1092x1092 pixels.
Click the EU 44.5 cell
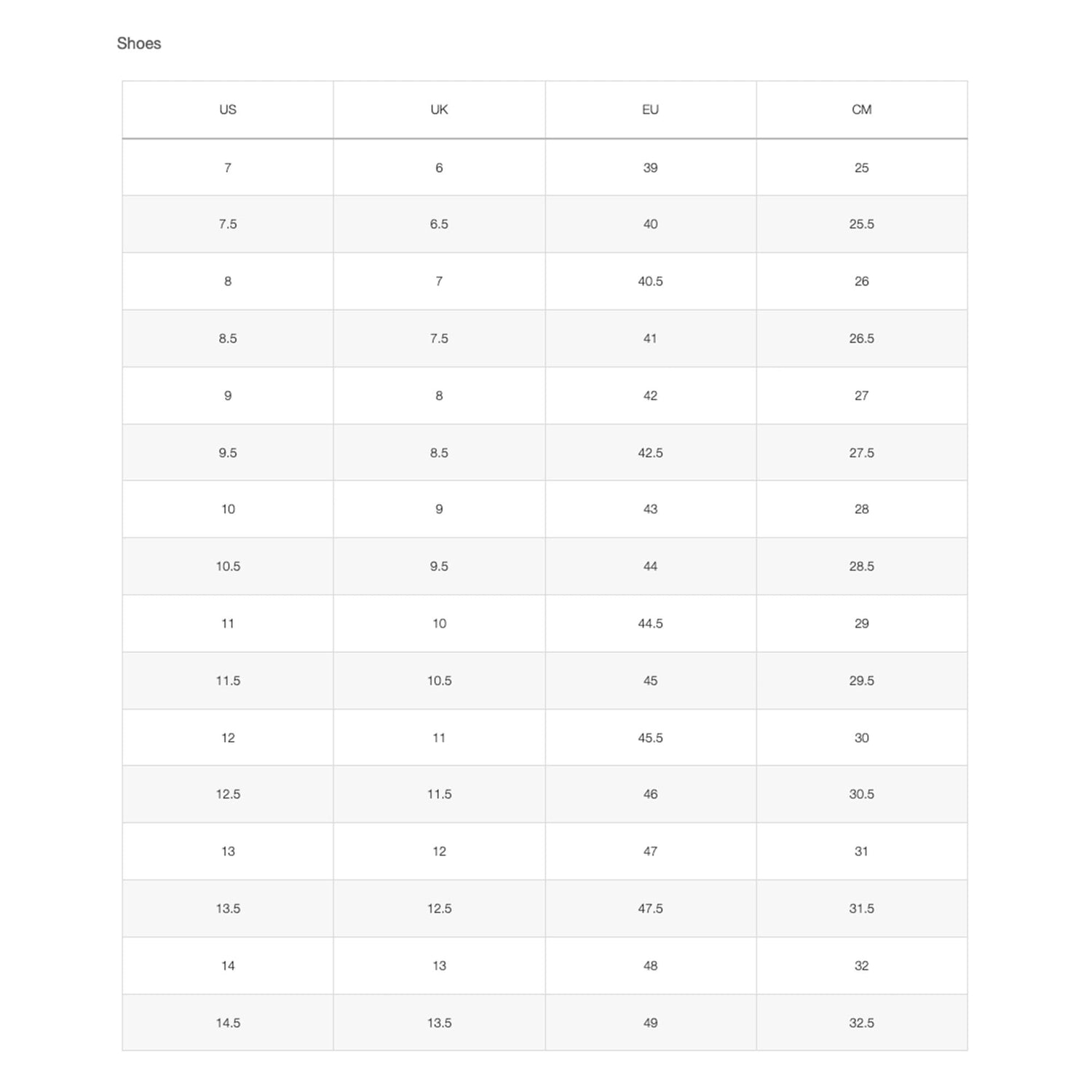pos(650,624)
